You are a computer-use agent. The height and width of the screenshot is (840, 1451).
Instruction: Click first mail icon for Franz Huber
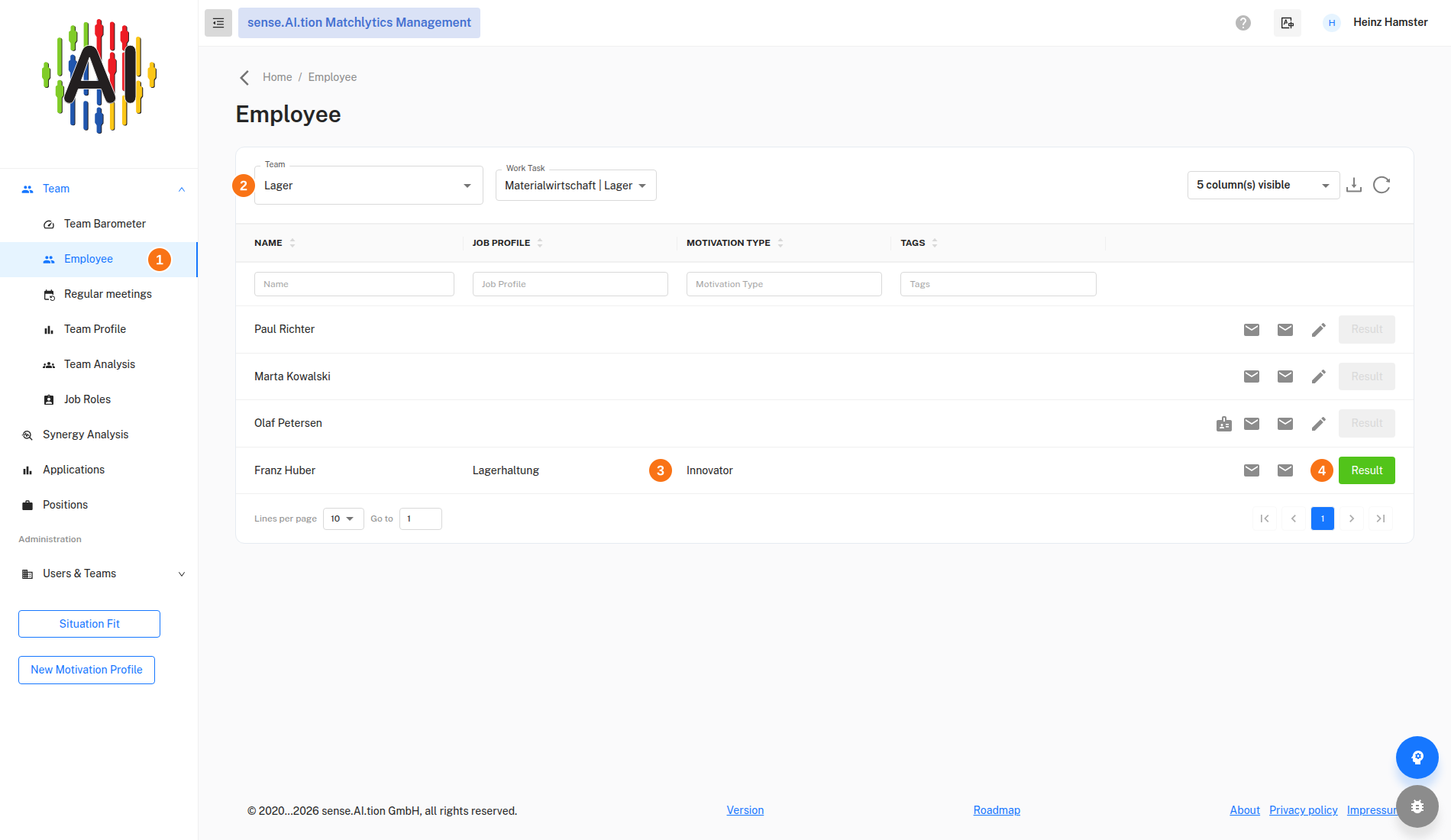pos(1252,470)
